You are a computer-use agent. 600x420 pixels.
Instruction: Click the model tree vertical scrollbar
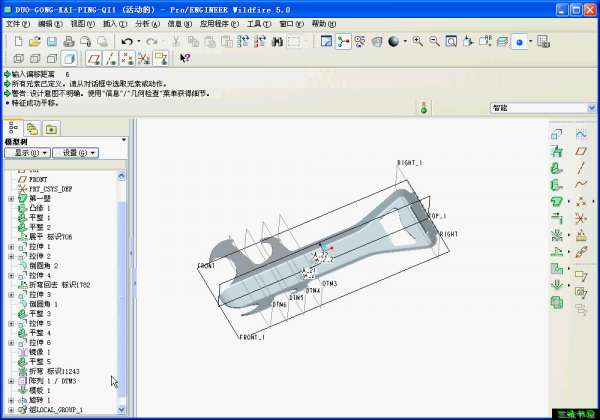point(123,290)
